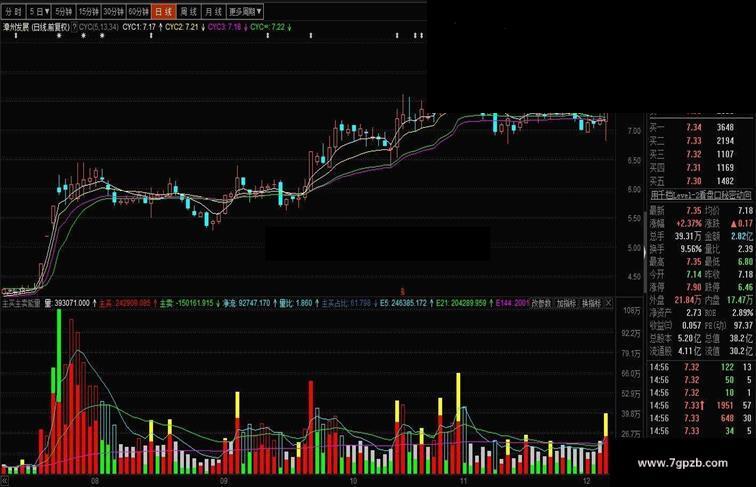This screenshot has width=756, height=487.
Task: Click the PE(动) 97.37 value
Action: pos(743,325)
